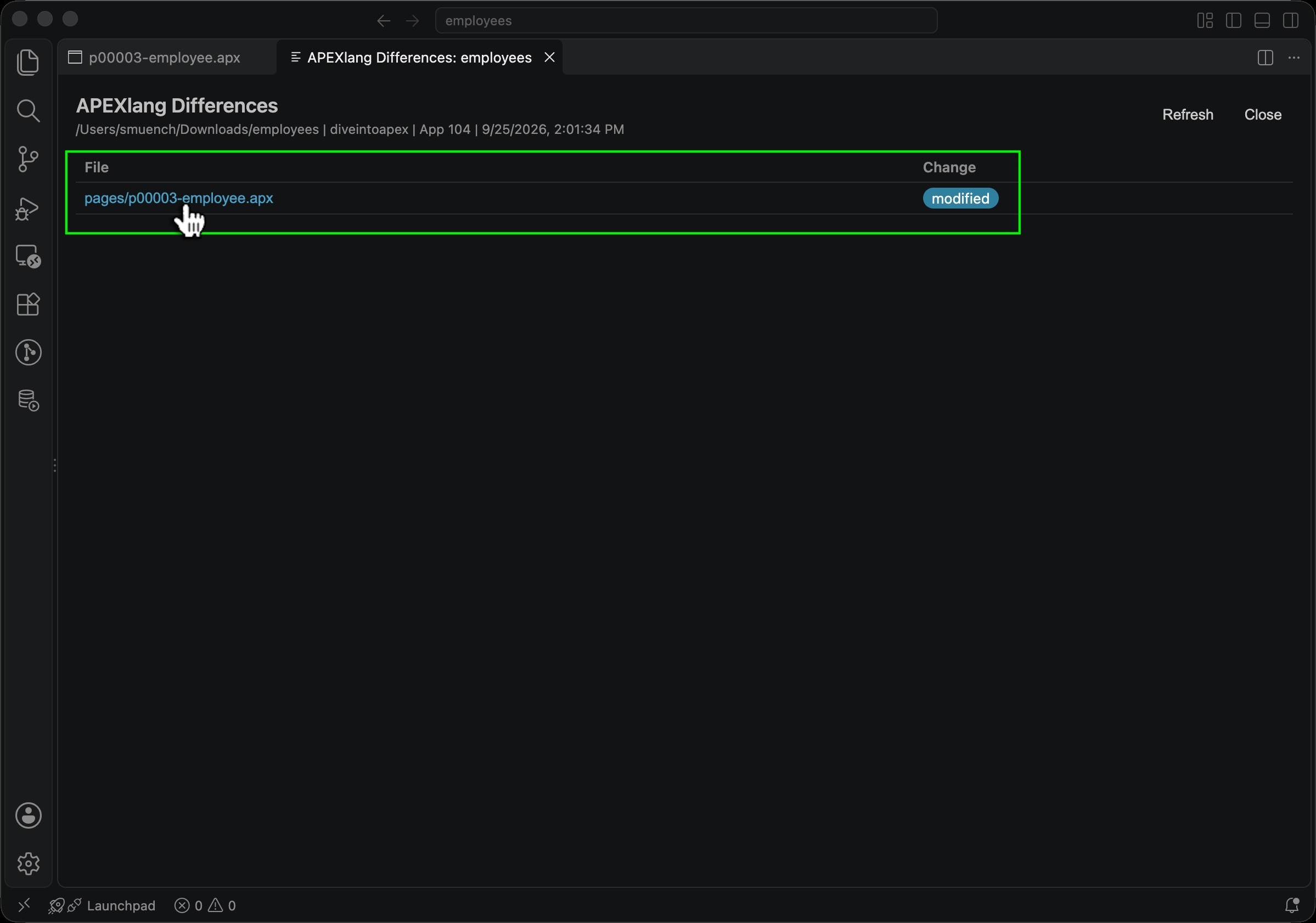The width and height of the screenshot is (1316, 923).
Task: Toggle the bottom panel
Action: (x=1262, y=21)
